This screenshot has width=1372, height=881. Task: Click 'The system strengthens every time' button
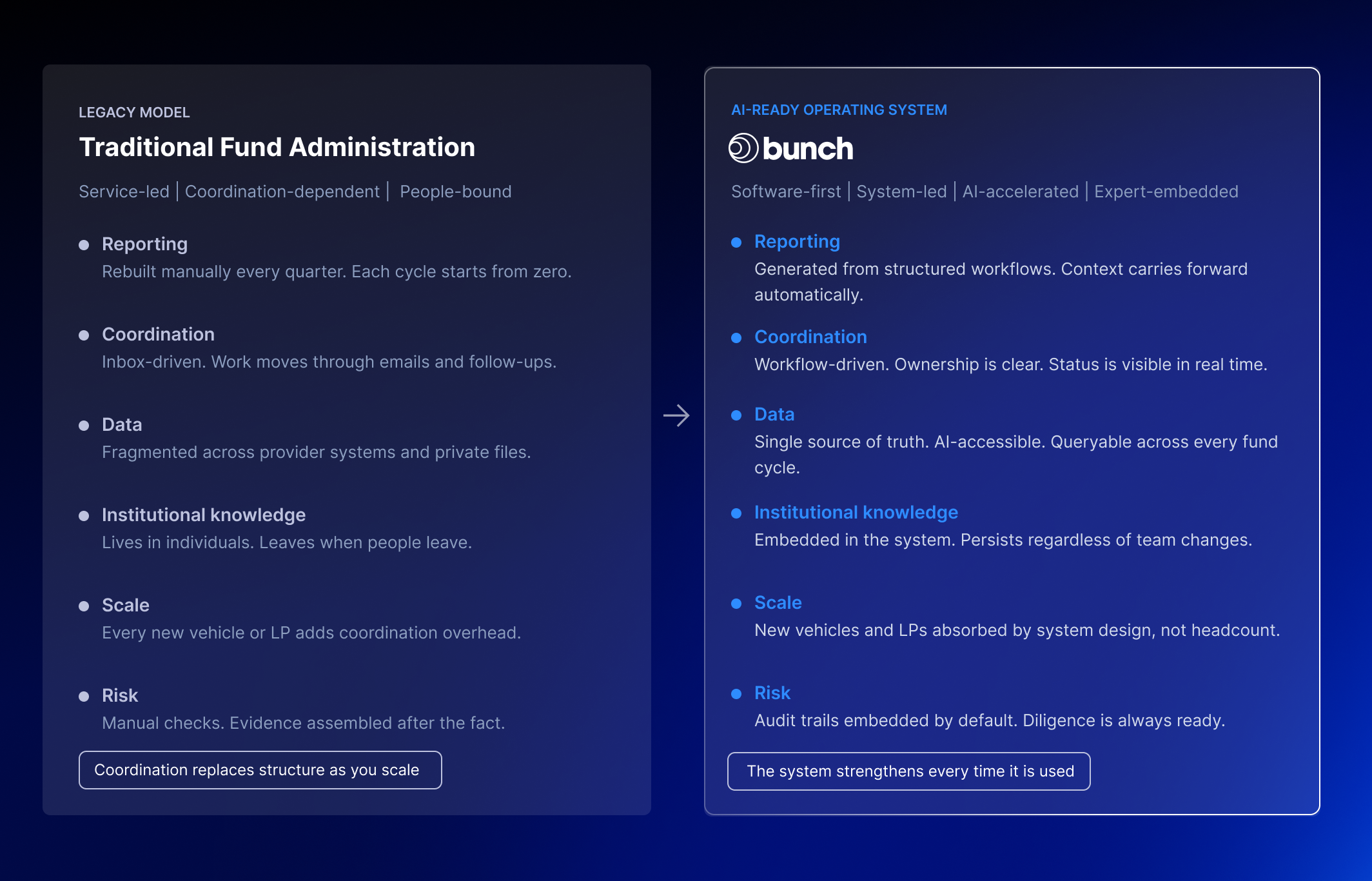point(908,771)
